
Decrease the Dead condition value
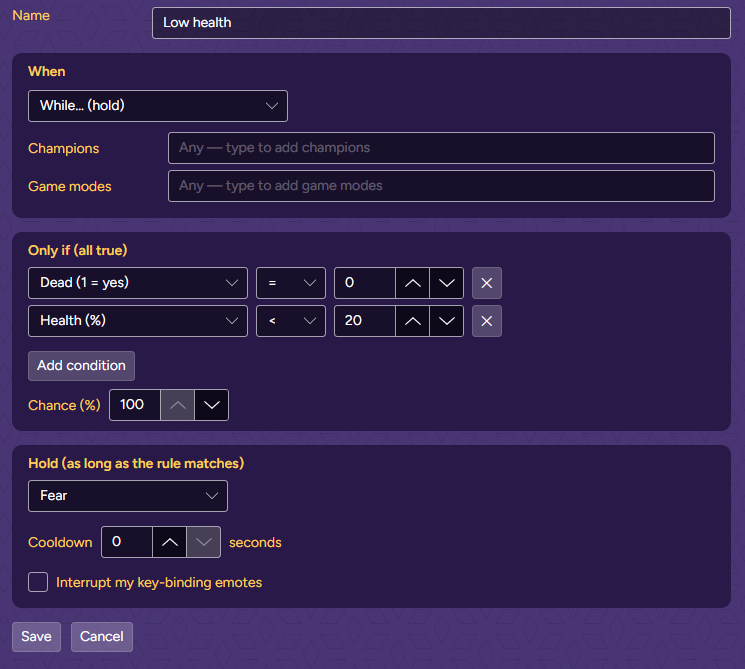pyautogui.click(x=447, y=283)
